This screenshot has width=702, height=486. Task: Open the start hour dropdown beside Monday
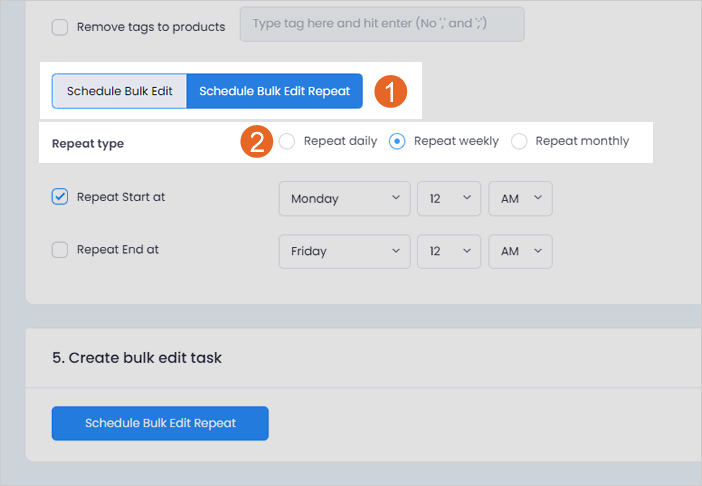(x=449, y=199)
